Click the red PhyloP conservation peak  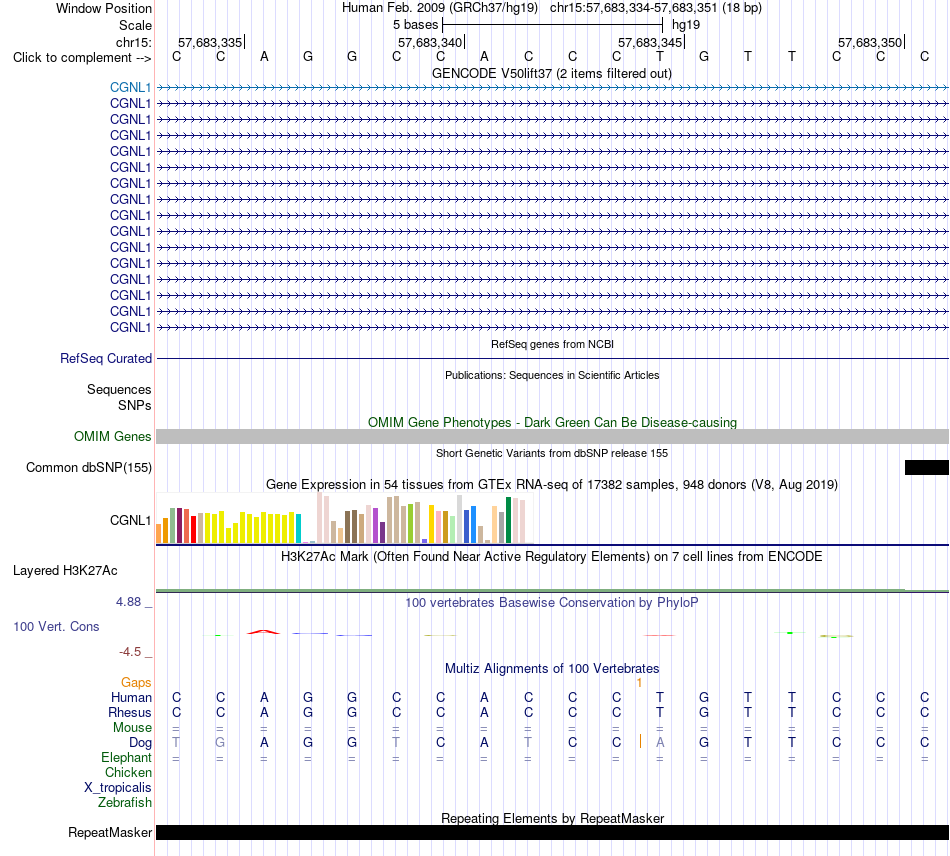(x=264, y=632)
